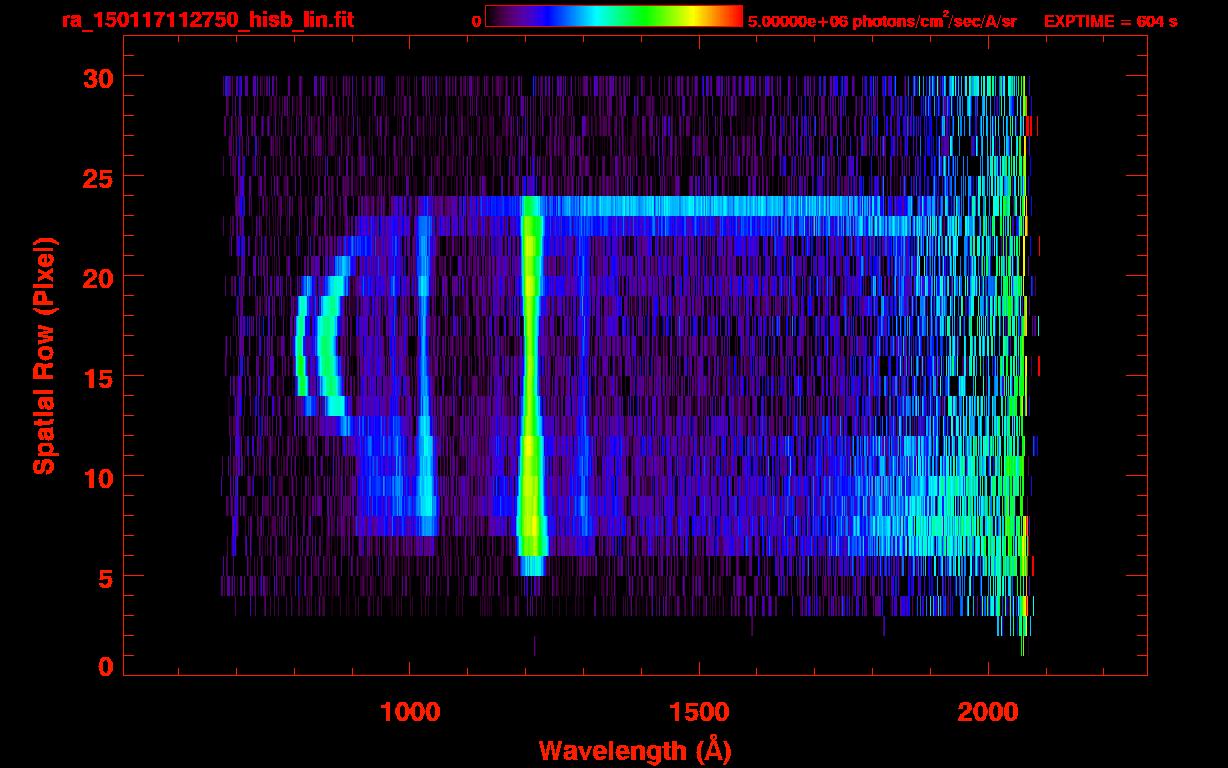Click the colorbar minimum label 0
1228x768 pixels.
tap(476, 21)
